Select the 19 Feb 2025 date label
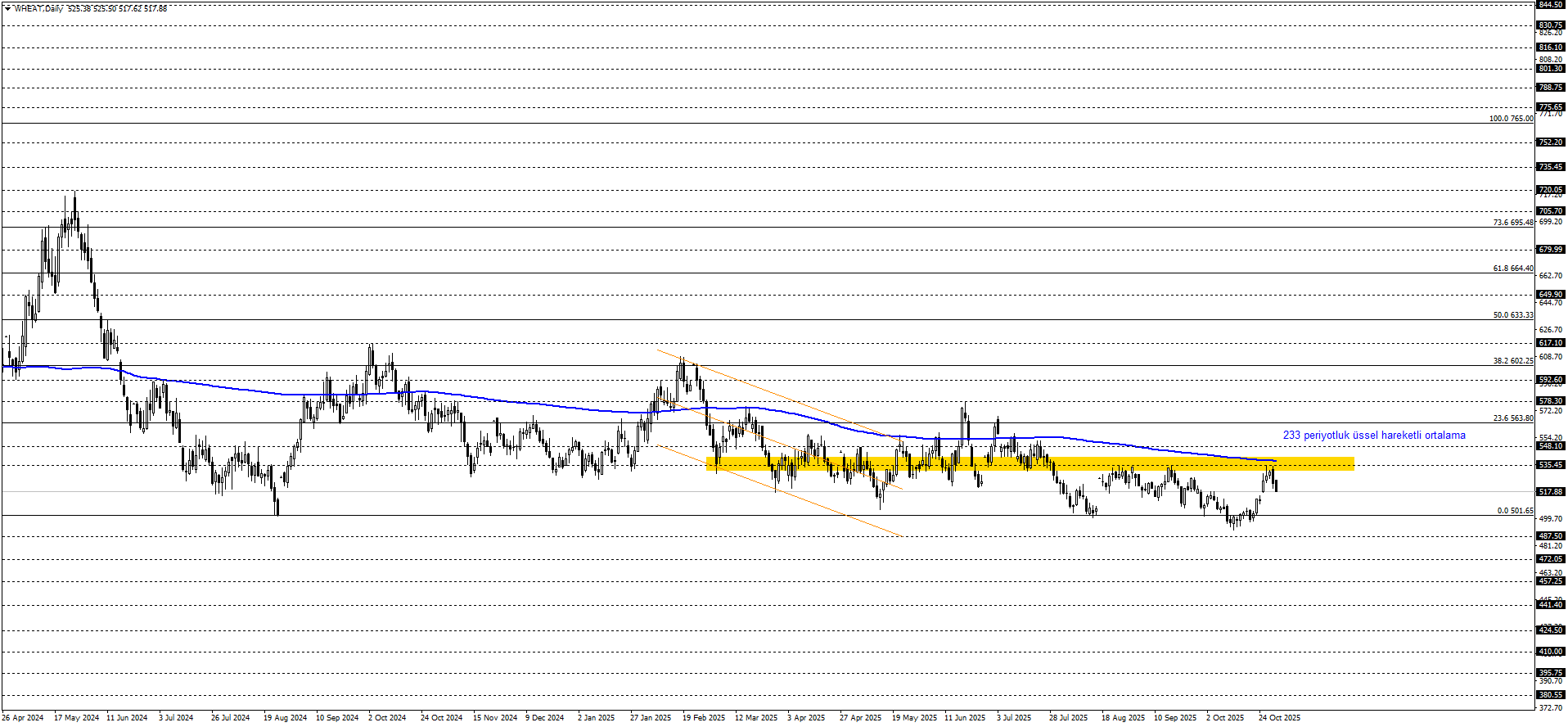 [x=704, y=718]
